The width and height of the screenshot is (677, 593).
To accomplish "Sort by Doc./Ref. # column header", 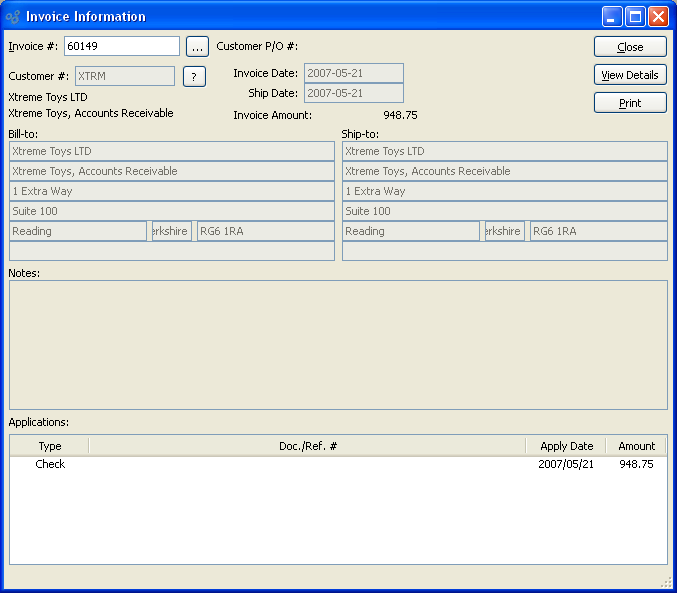I will coord(307,446).
